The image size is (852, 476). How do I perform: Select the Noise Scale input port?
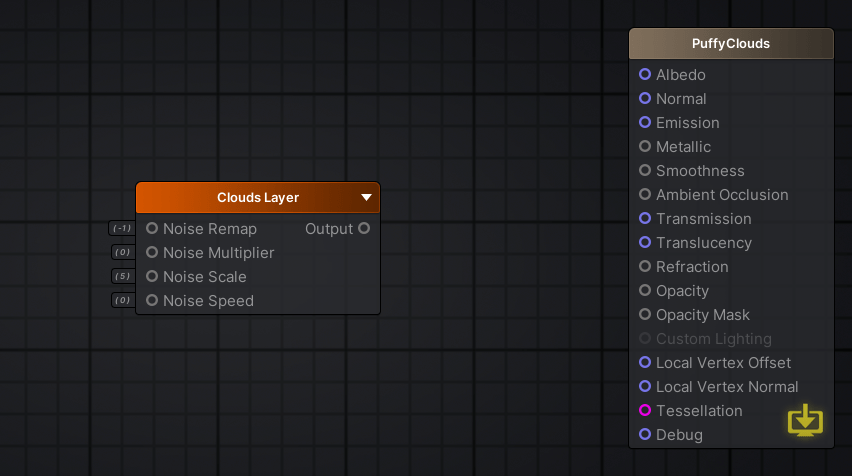152,277
